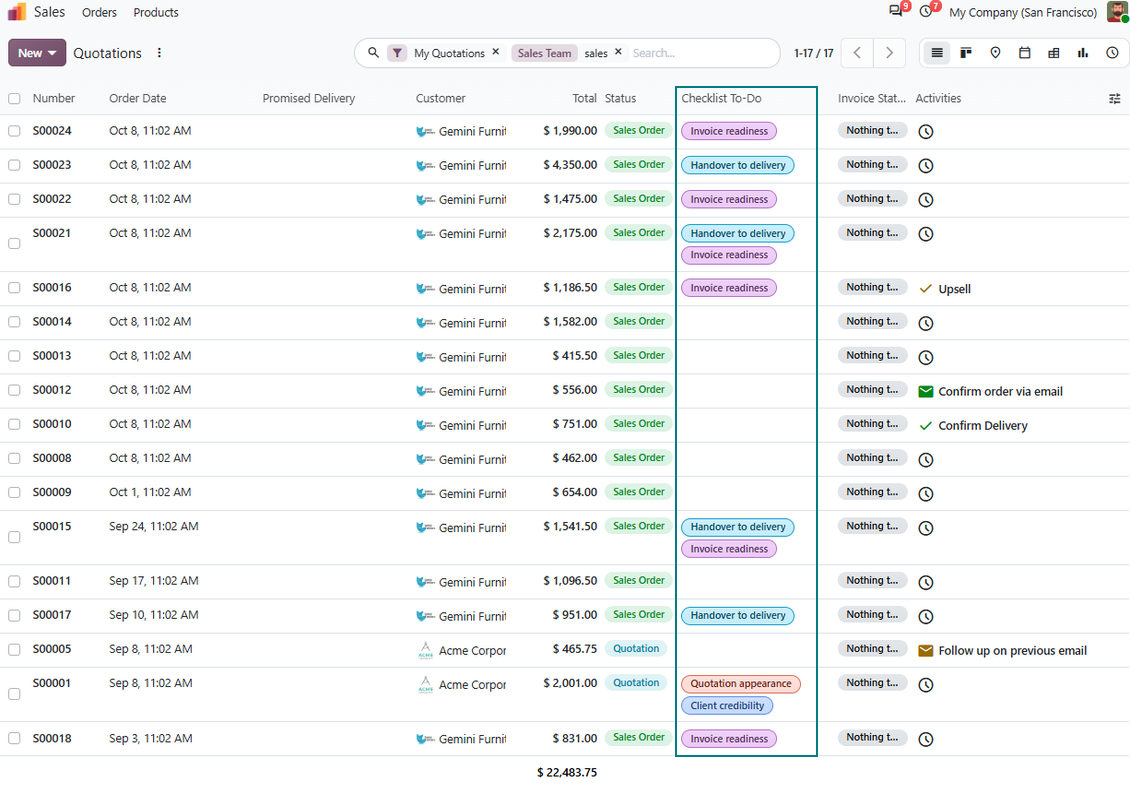Switch to pivot table view
Viewport: 1130px width, 806px height.
1054,53
